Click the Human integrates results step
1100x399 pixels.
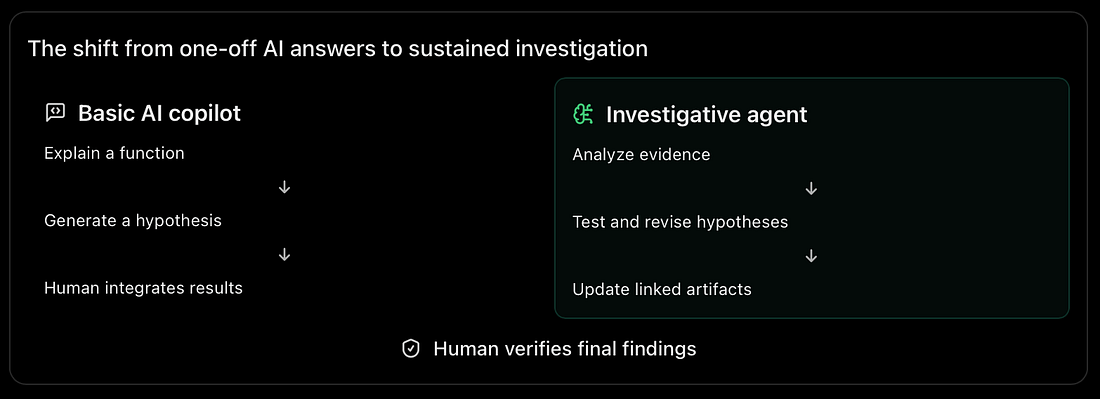click(x=143, y=288)
